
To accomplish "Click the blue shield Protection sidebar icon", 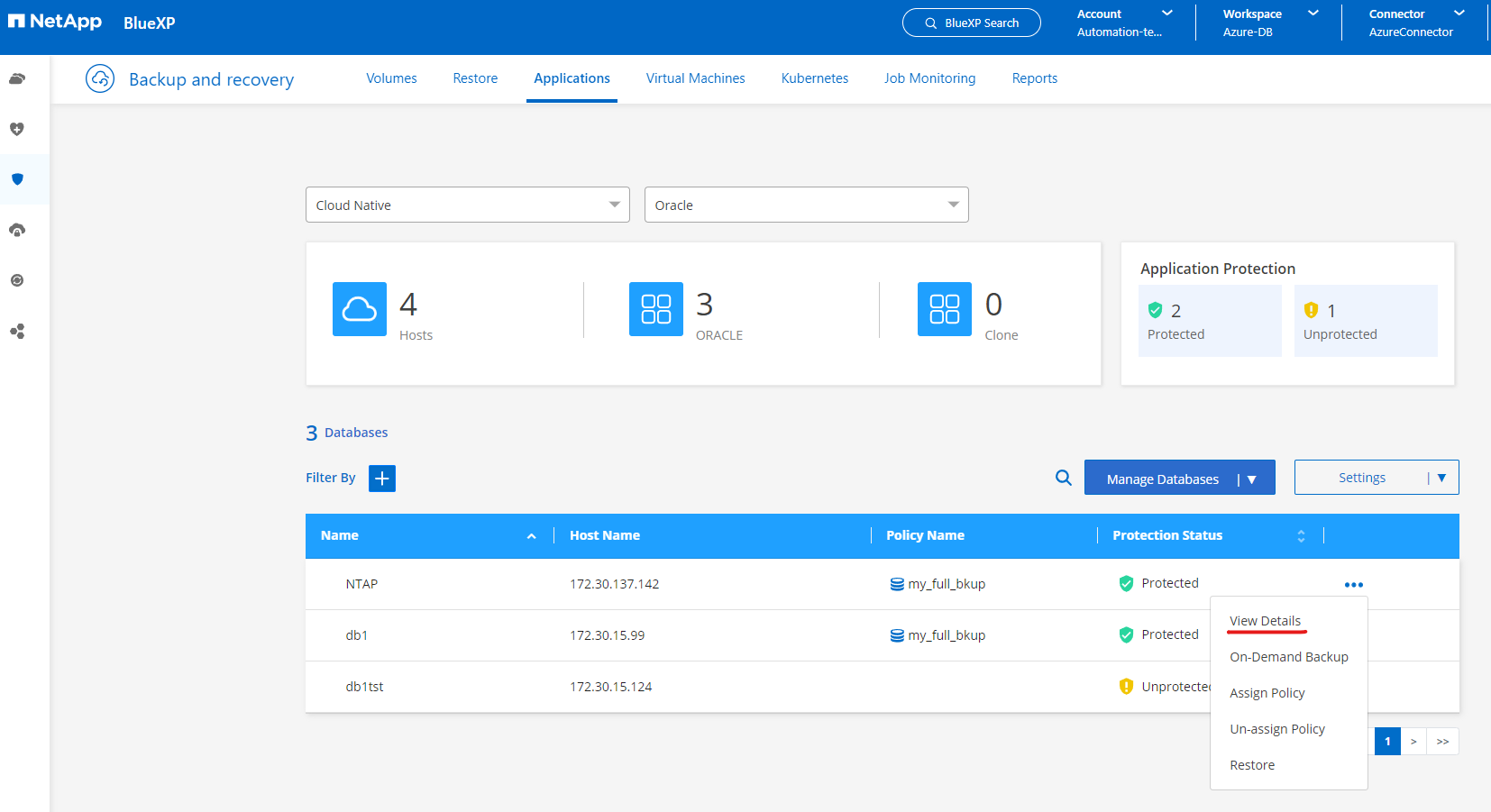I will [17, 179].
